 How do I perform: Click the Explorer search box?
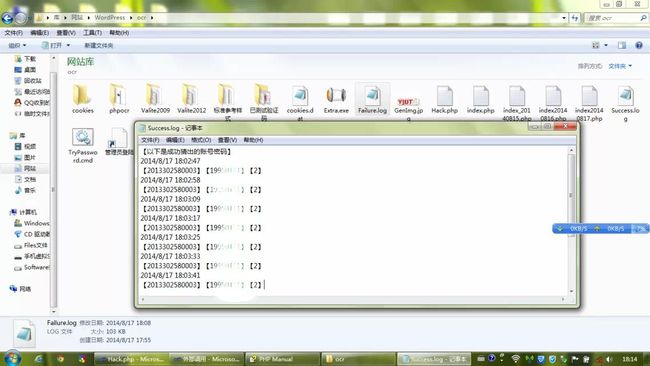coord(615,18)
